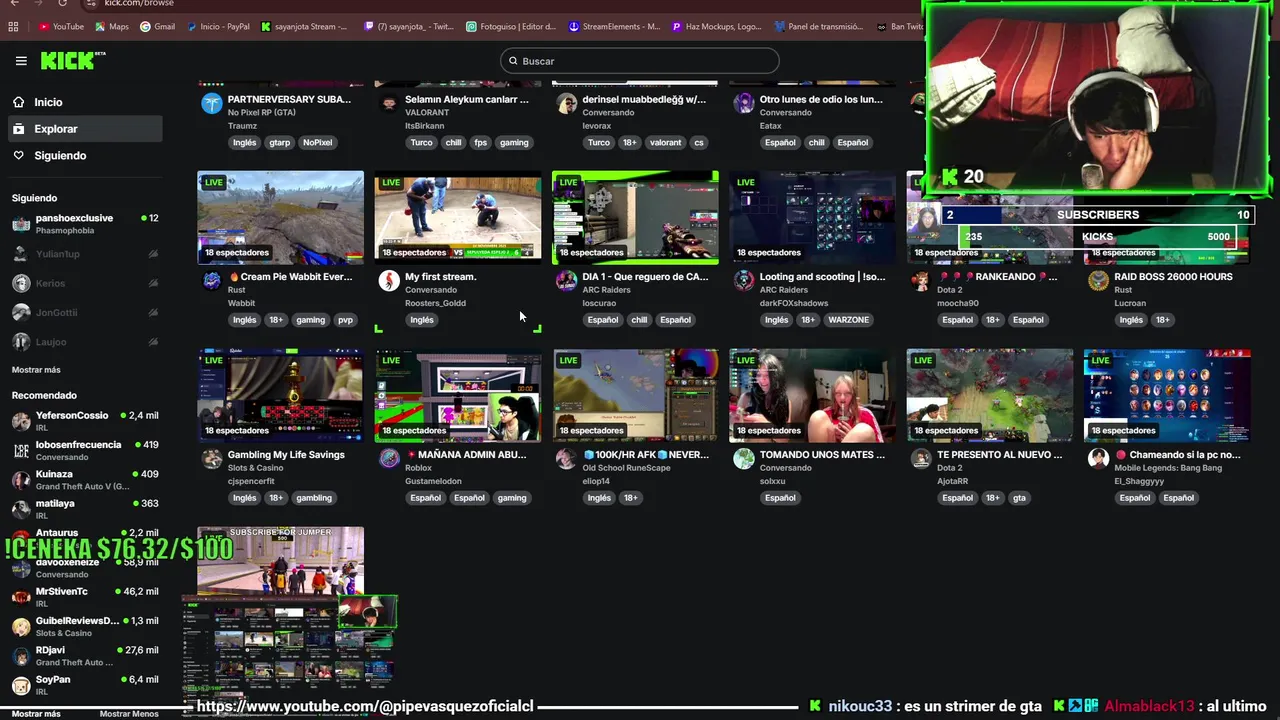Open panshoexclusive followed channel

(x=85, y=224)
